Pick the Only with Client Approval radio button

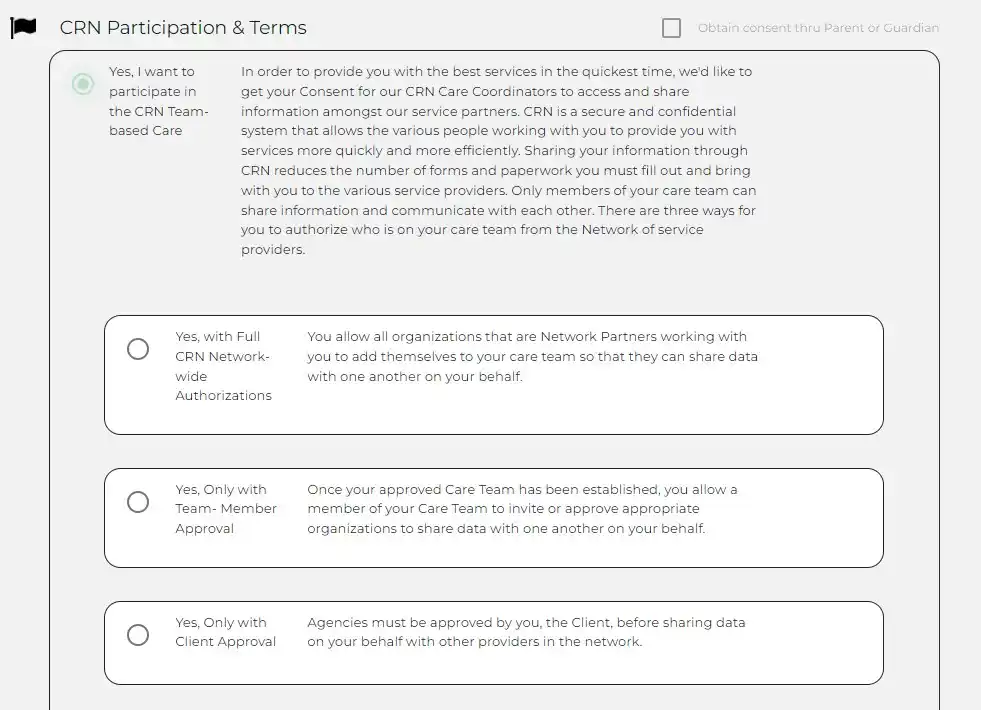coord(138,635)
